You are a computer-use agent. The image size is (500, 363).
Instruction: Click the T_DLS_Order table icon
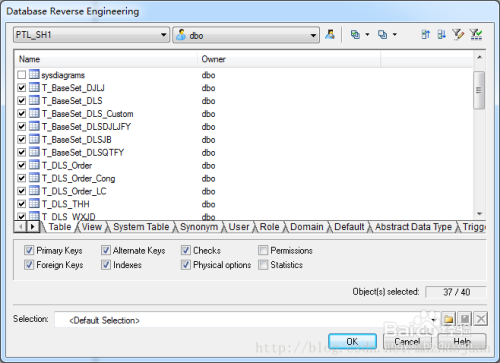tap(34, 165)
